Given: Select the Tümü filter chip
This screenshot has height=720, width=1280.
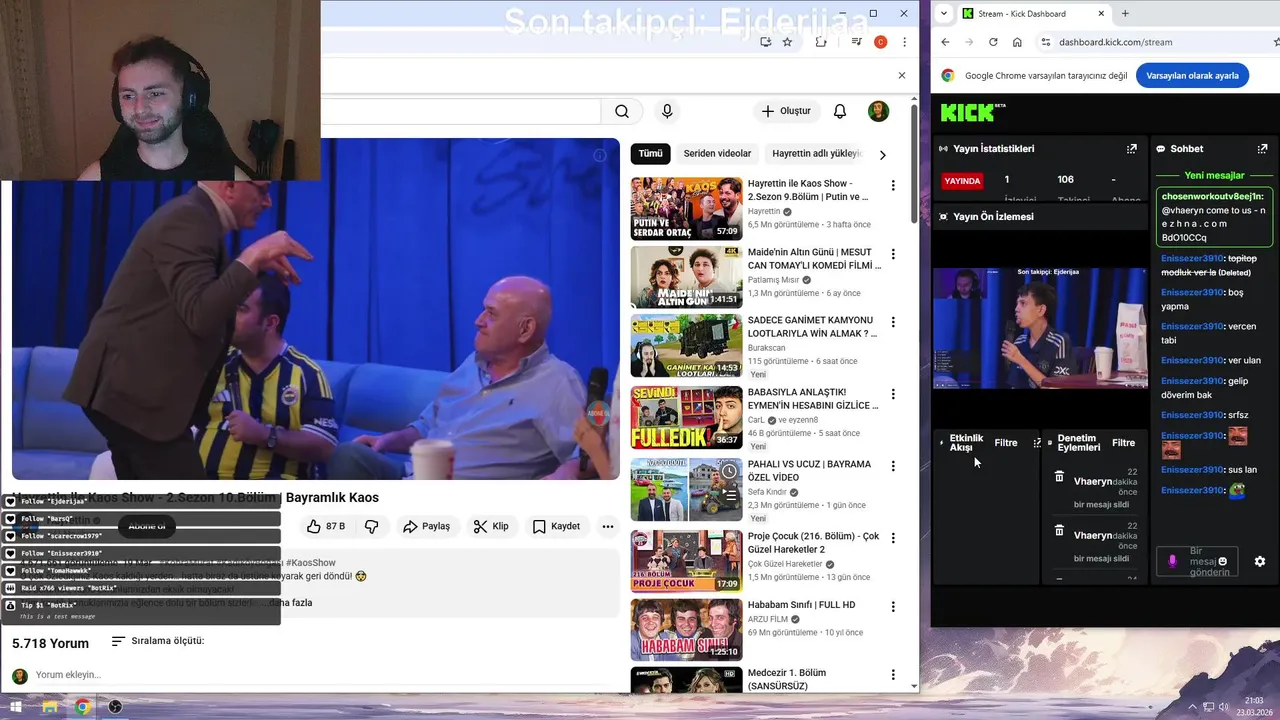Looking at the screenshot, I should [x=651, y=154].
